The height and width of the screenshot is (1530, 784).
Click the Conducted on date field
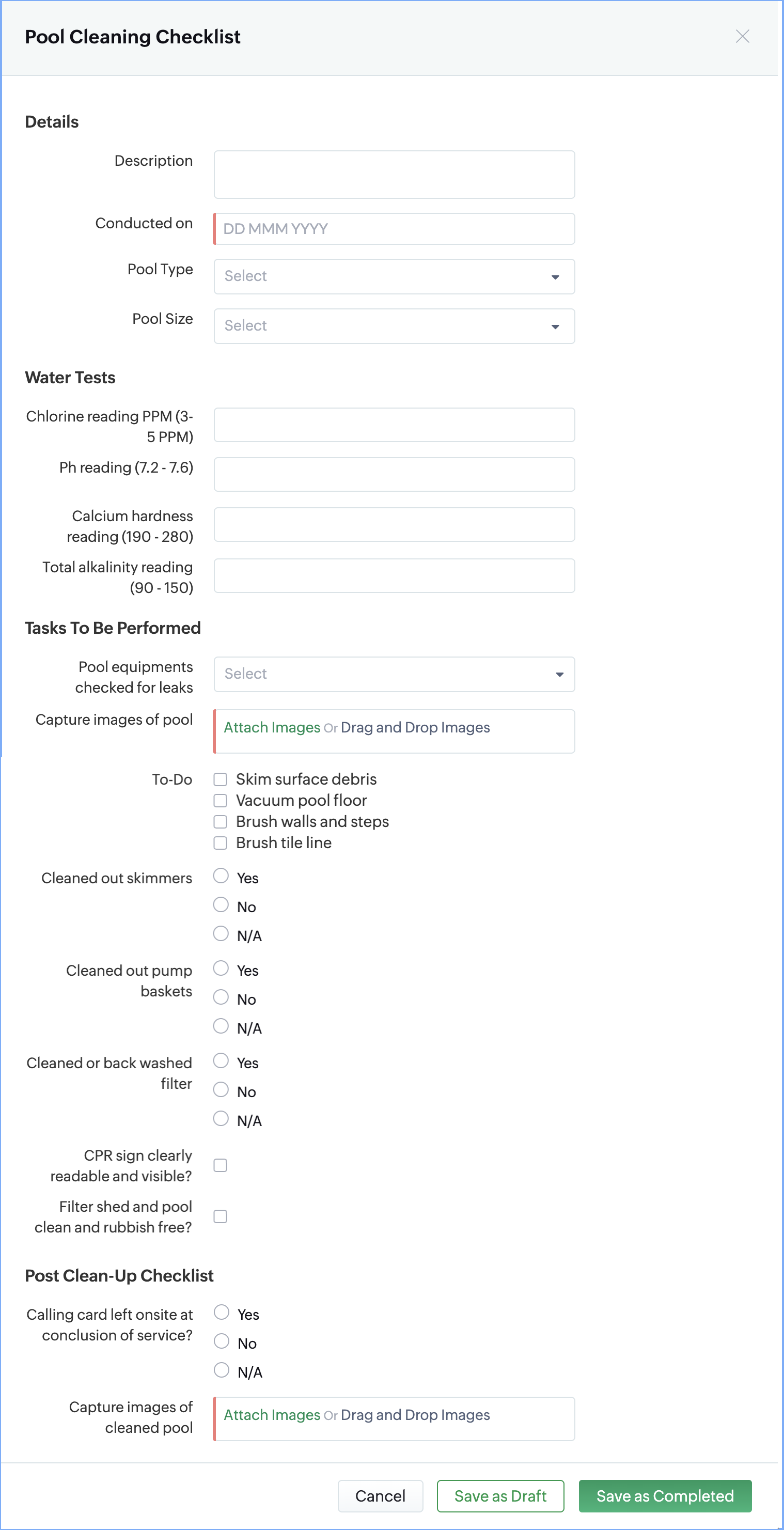coord(394,229)
